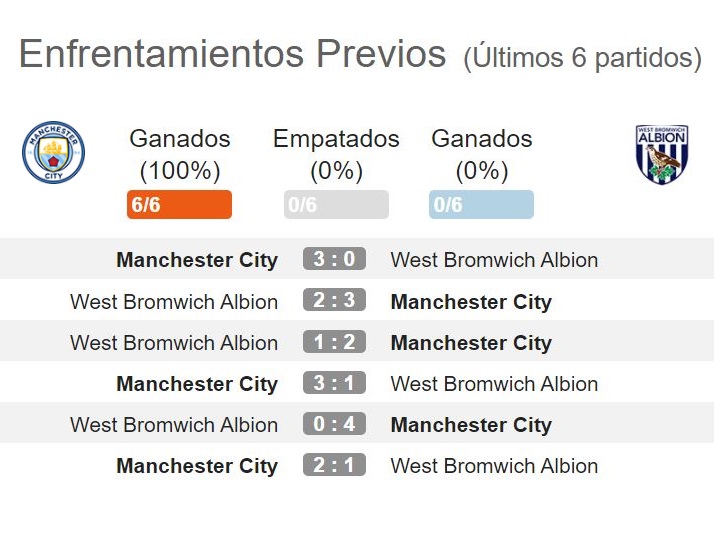Click West Bromwich Albion in the 1 : 2 row

tap(174, 343)
